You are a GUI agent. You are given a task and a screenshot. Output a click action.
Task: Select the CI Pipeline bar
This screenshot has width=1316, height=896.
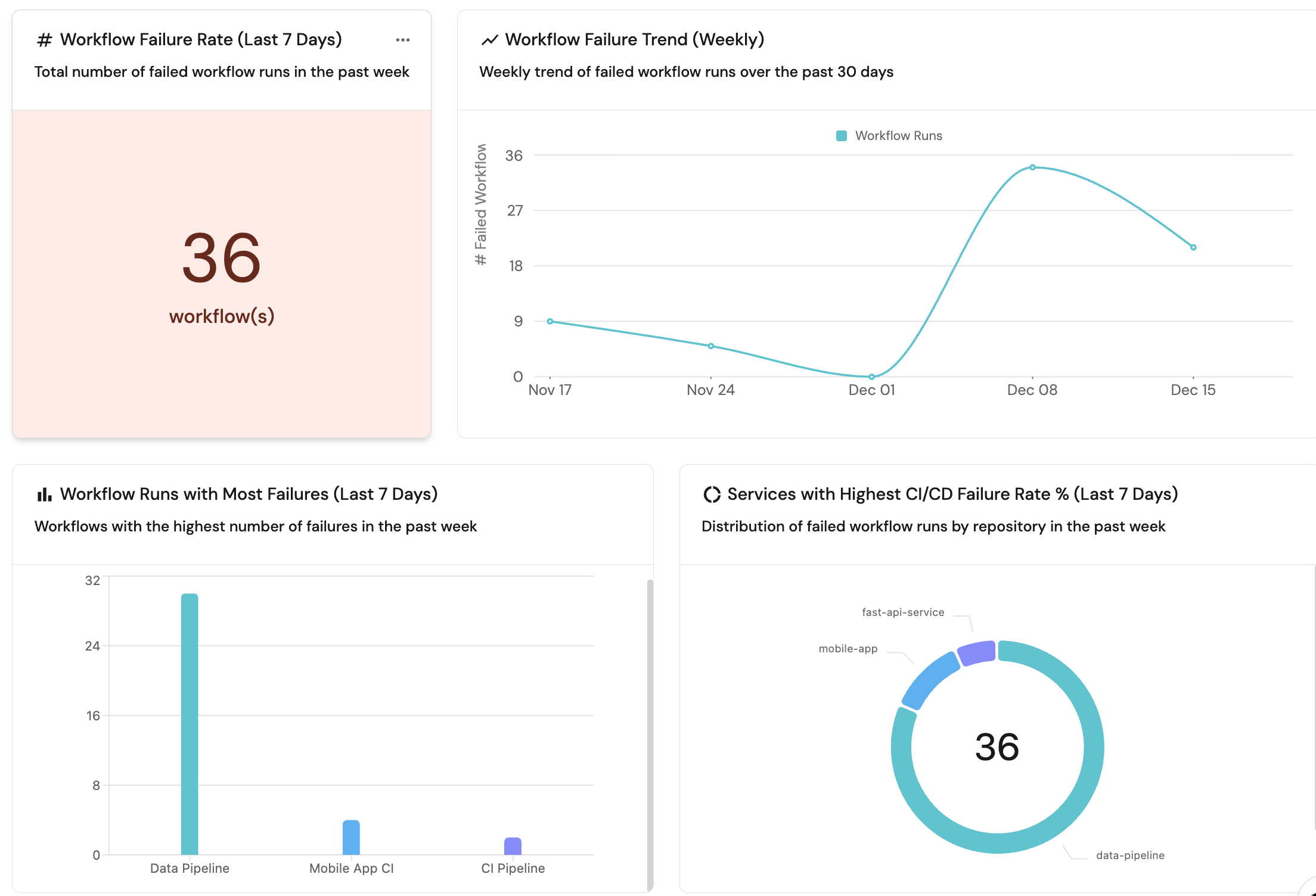pyautogui.click(x=513, y=846)
